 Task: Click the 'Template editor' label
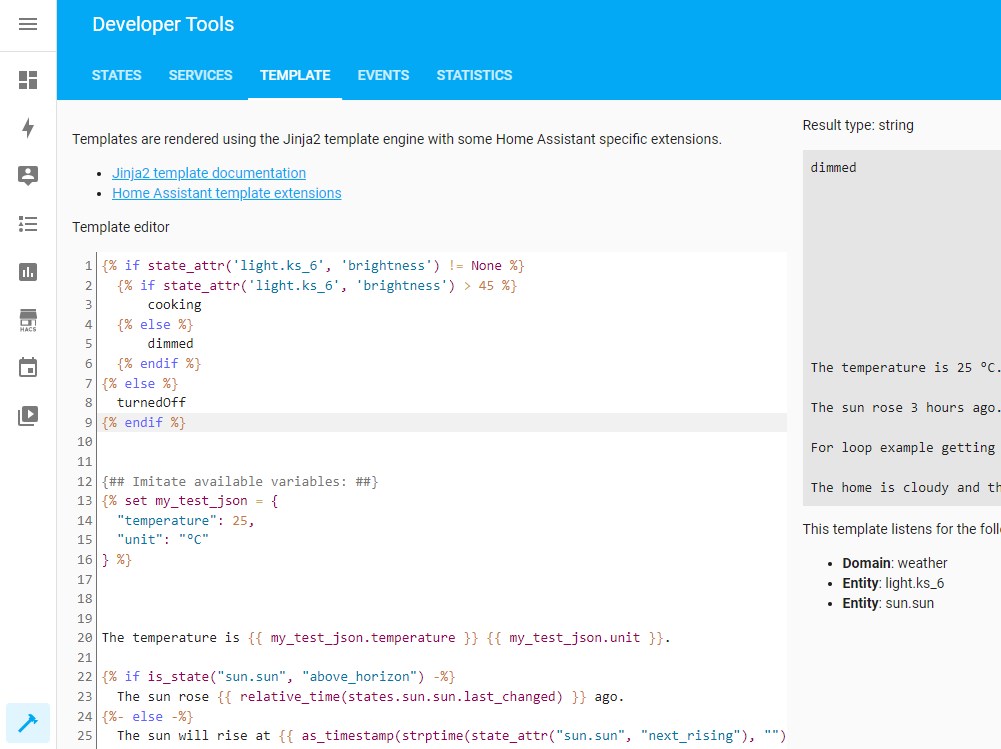(121, 227)
